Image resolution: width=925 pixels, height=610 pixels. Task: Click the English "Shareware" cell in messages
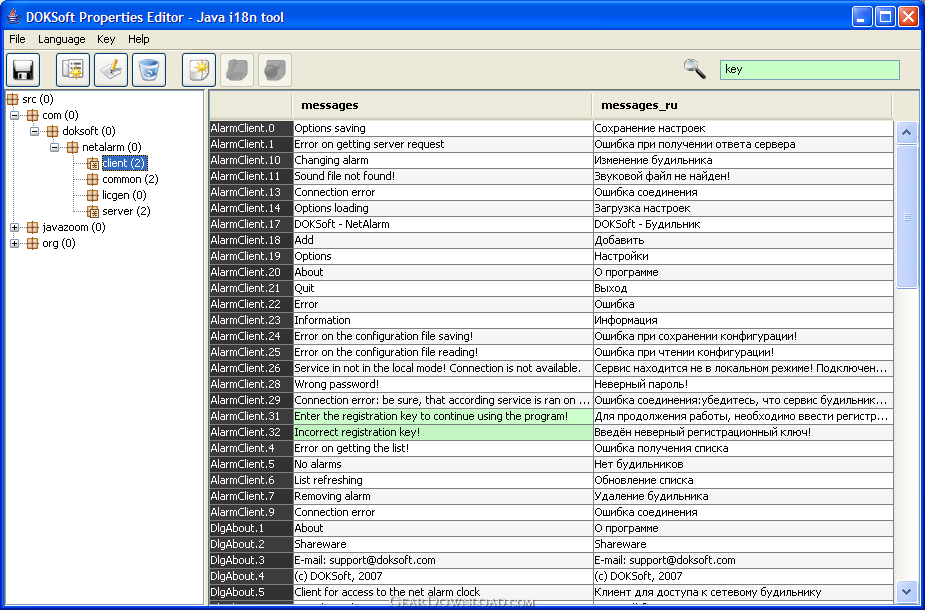point(443,544)
